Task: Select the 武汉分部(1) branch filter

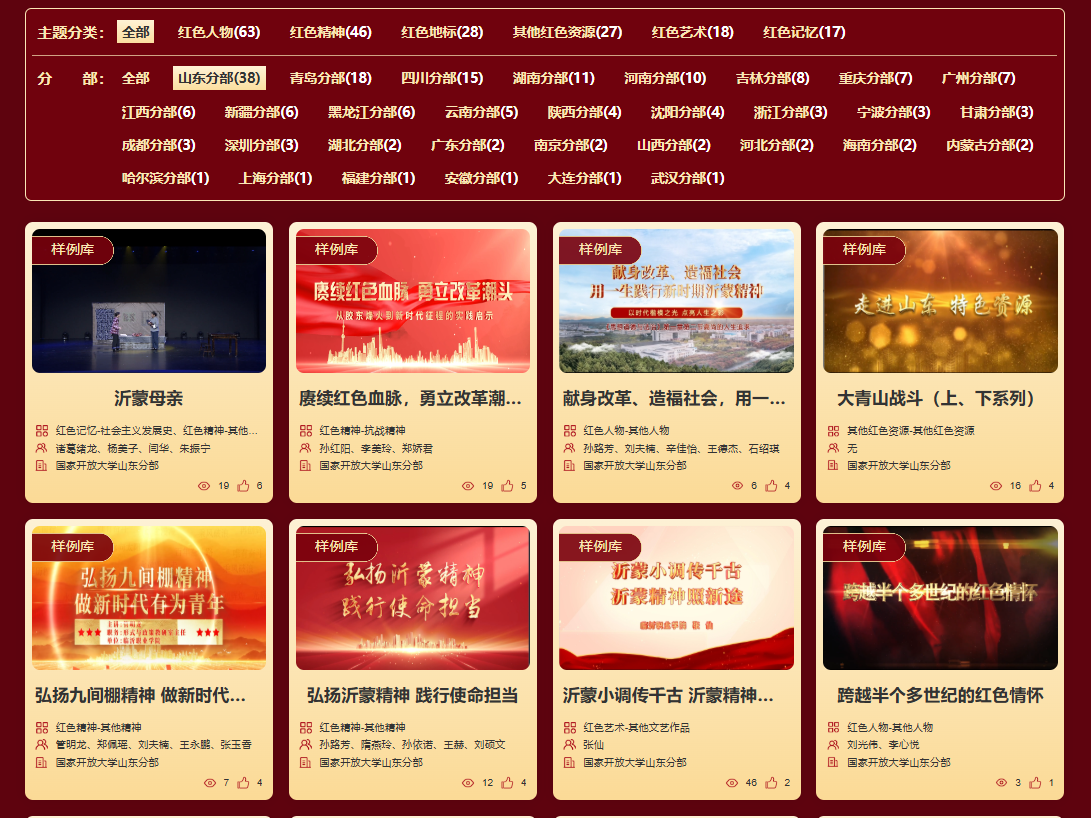Action: click(x=687, y=178)
